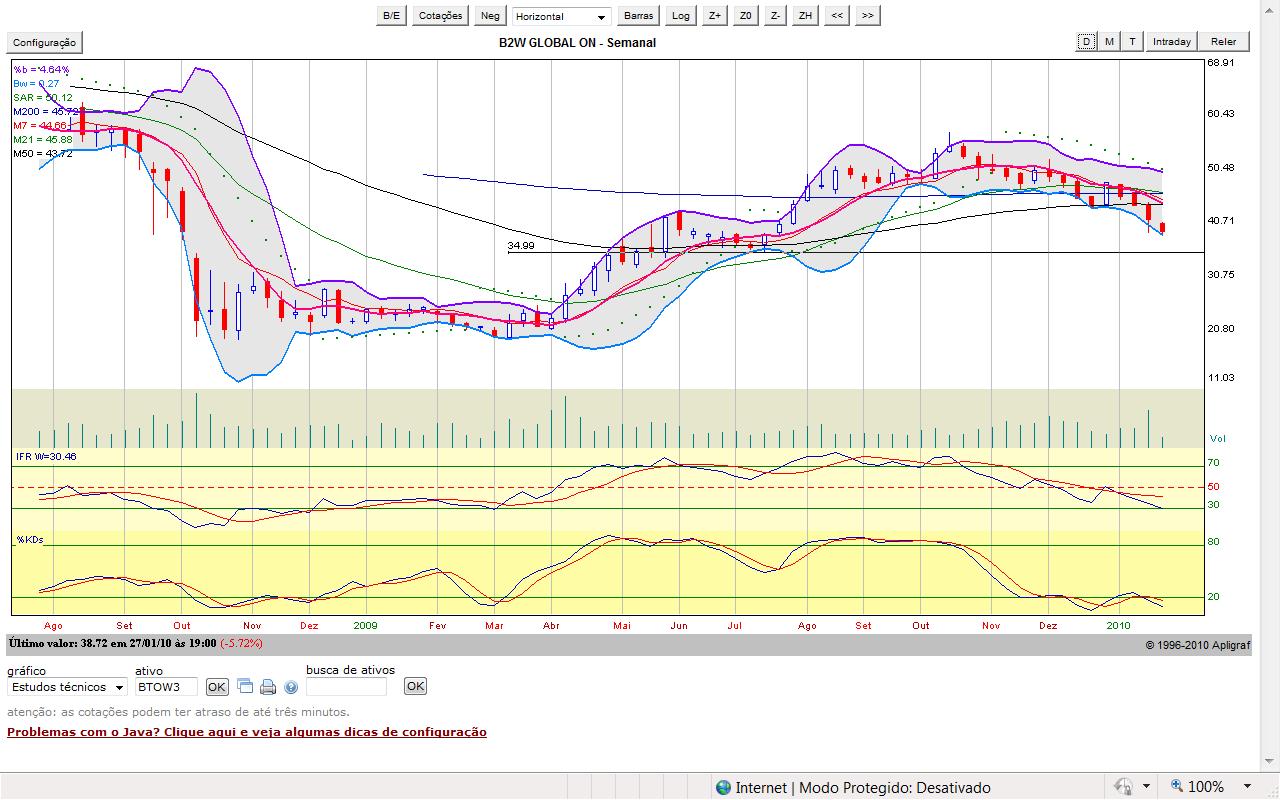
Task: Click the ativo field containing BTOW3
Action: coord(166,687)
